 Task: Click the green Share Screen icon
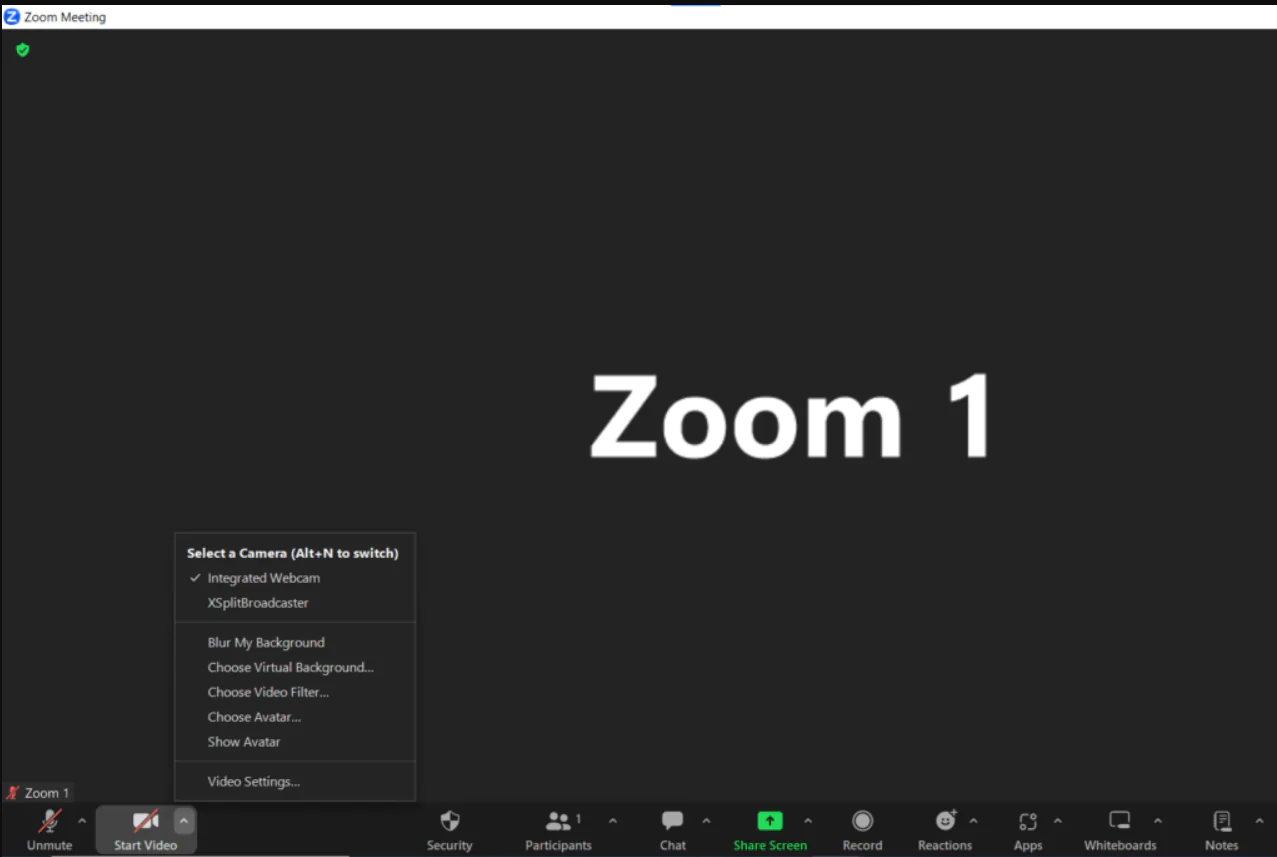pyautogui.click(x=769, y=821)
